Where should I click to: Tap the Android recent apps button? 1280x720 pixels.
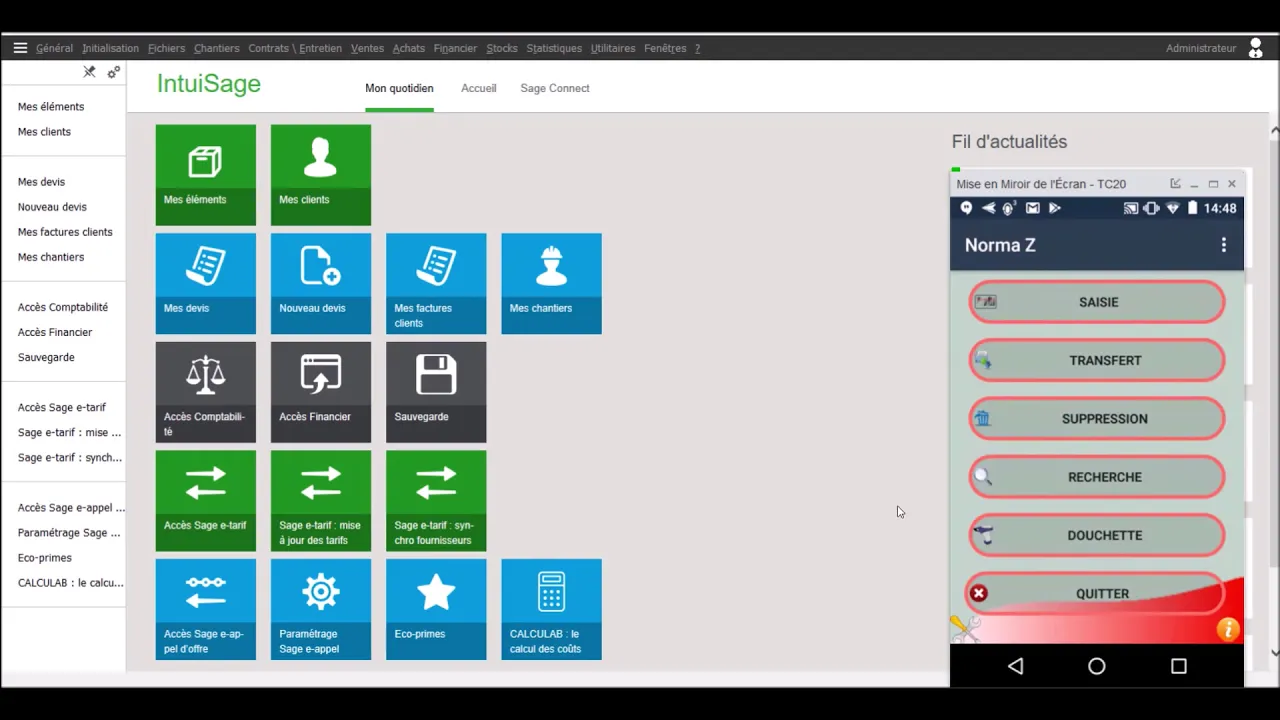click(1179, 666)
